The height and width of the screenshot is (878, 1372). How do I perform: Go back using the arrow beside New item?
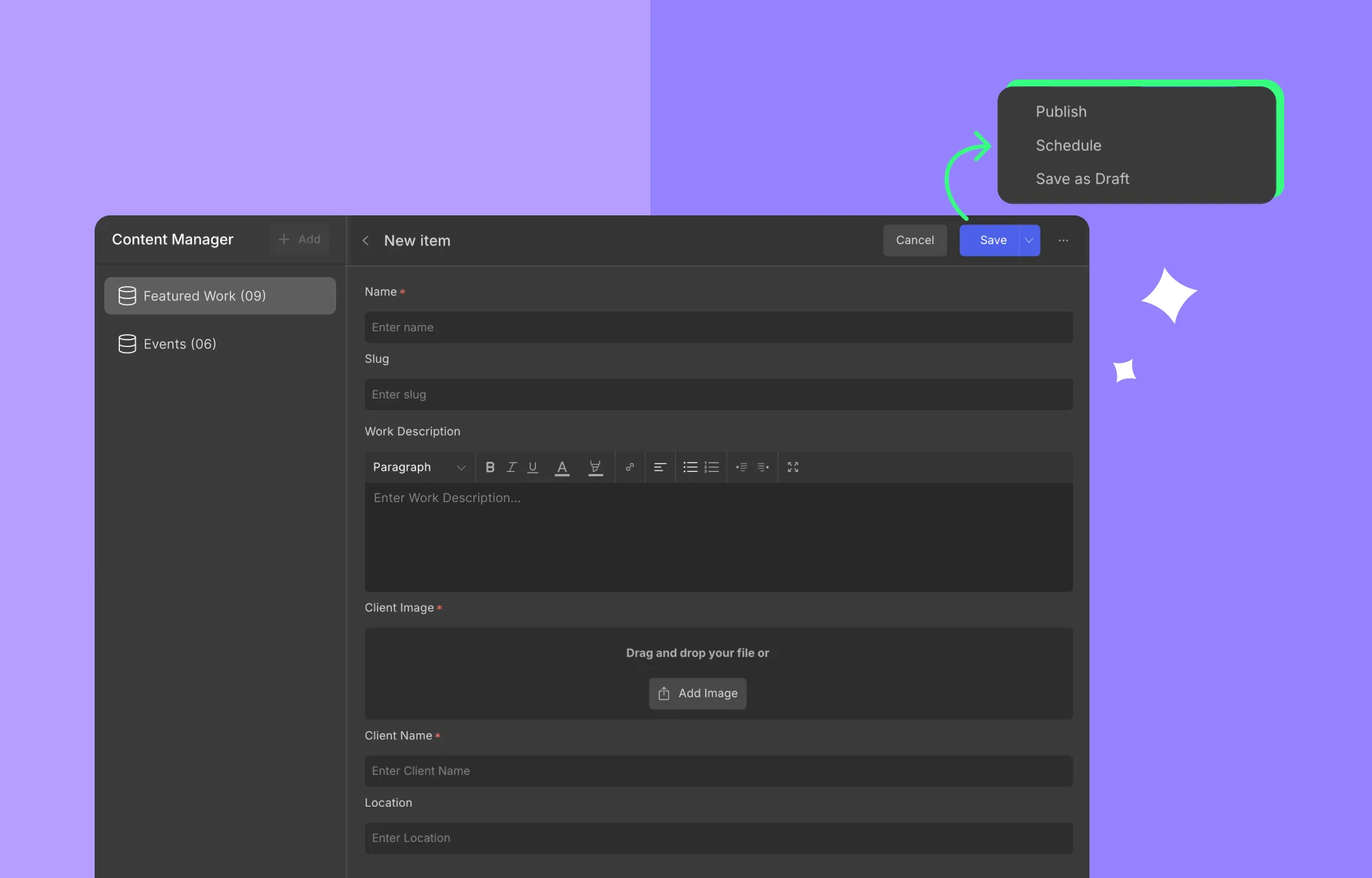coord(366,241)
